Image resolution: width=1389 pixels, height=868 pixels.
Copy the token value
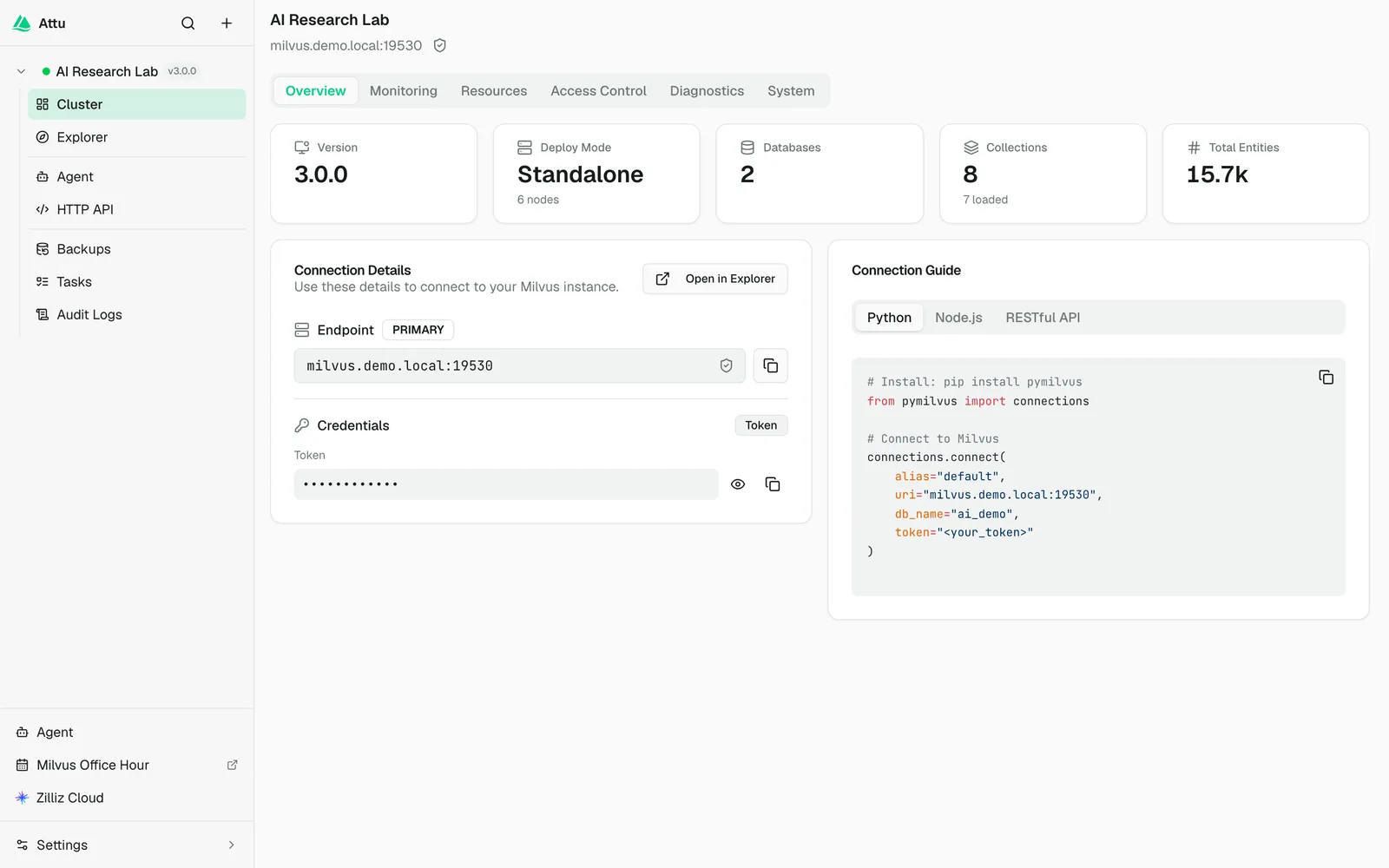point(773,484)
